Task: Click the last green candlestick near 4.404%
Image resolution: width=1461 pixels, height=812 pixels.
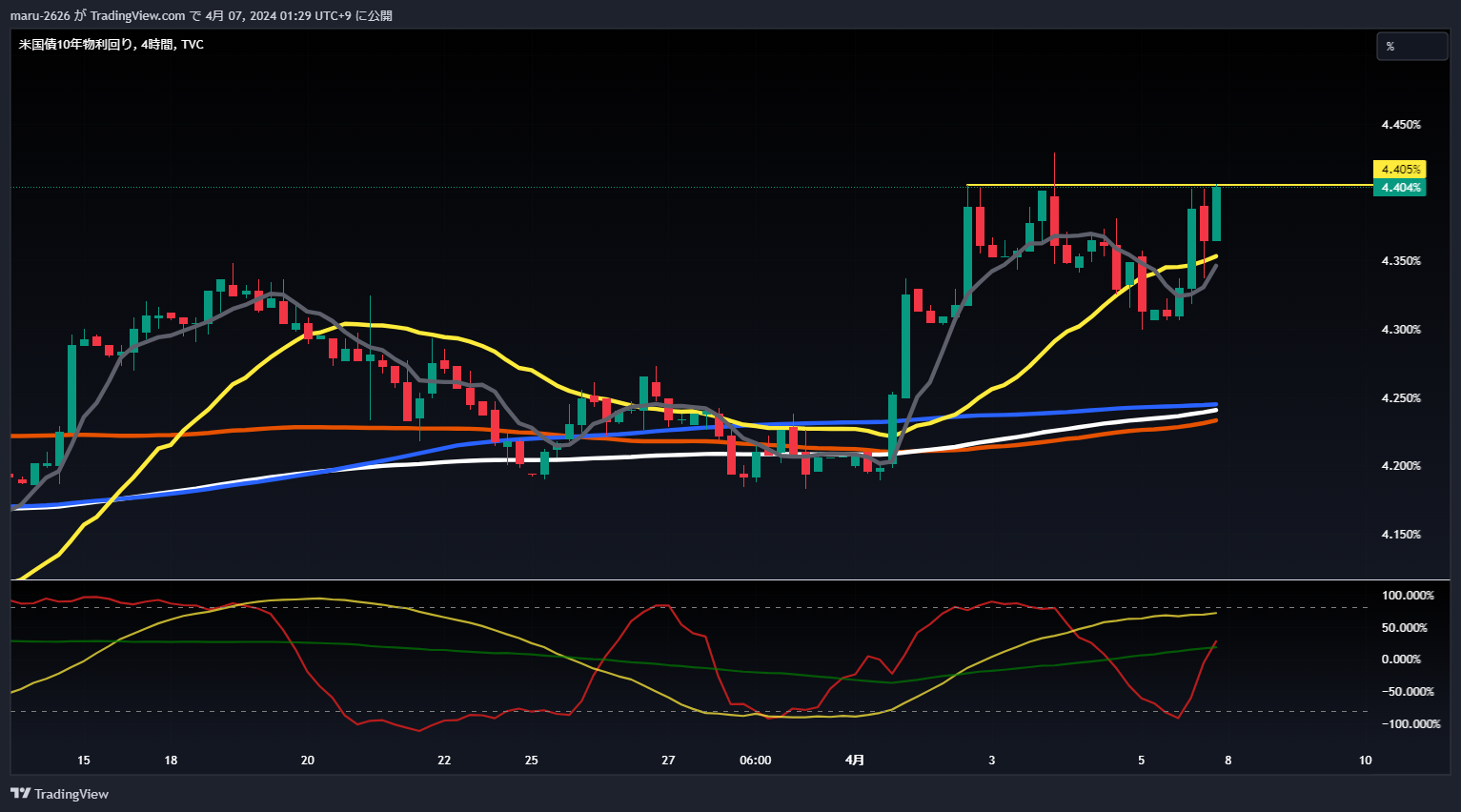Action: [1217, 213]
